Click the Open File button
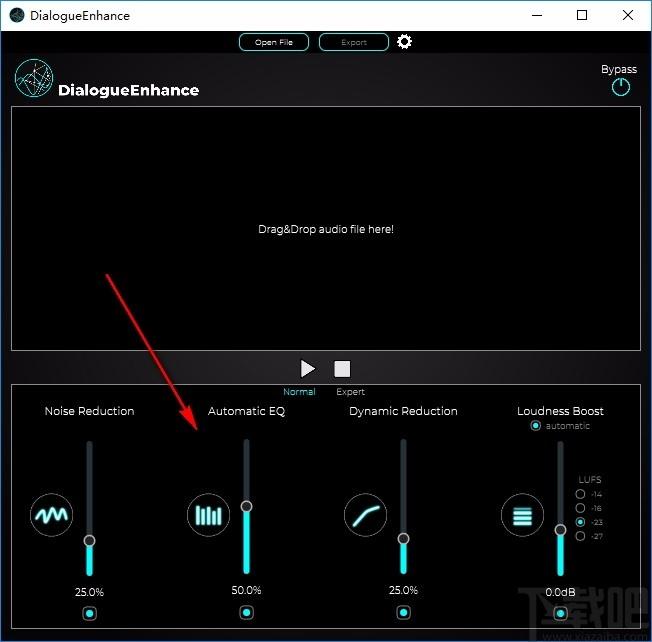Viewport: 652px width, 642px height. 274,42
